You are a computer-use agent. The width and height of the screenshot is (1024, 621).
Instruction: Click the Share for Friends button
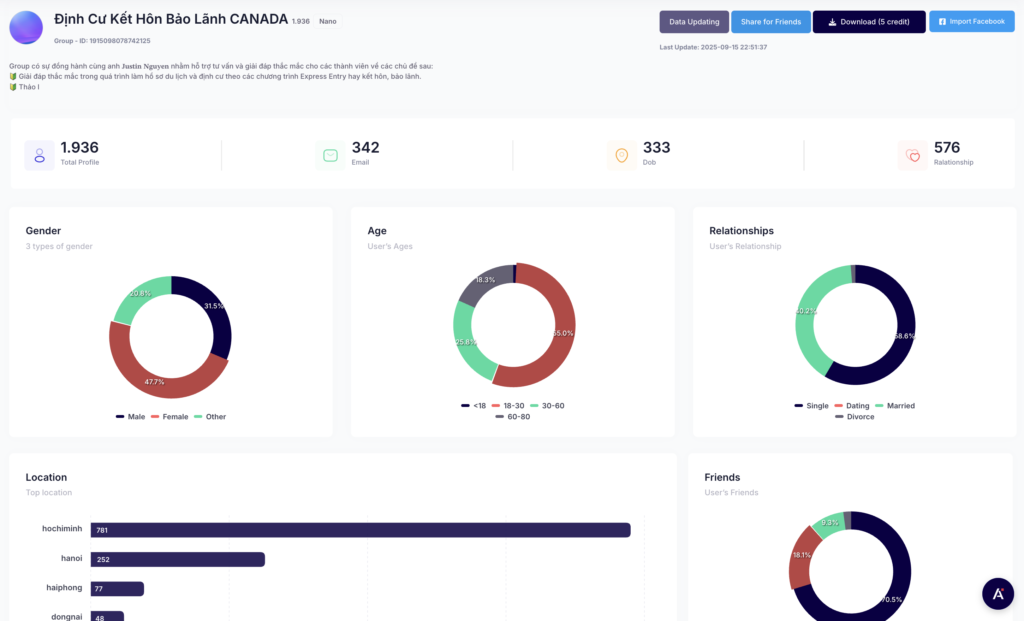point(769,21)
